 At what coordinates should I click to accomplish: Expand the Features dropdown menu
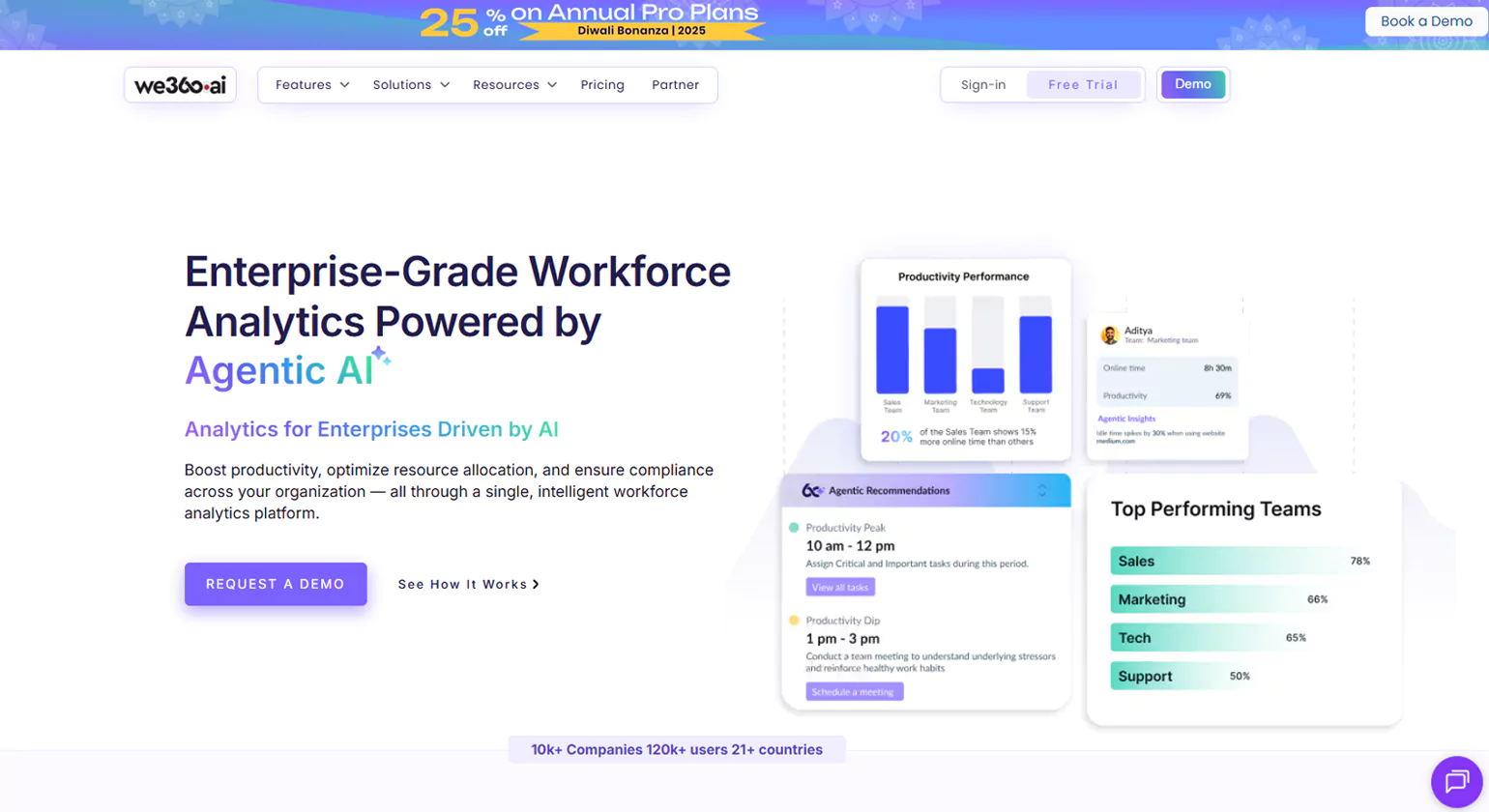(x=311, y=85)
